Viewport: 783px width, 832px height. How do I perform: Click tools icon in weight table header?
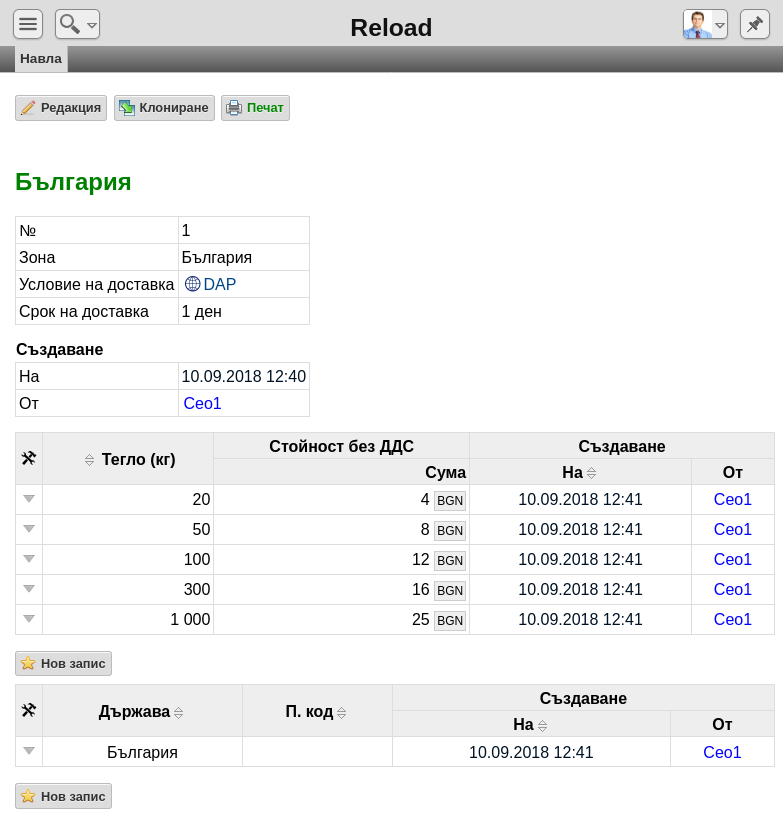pos(29,458)
